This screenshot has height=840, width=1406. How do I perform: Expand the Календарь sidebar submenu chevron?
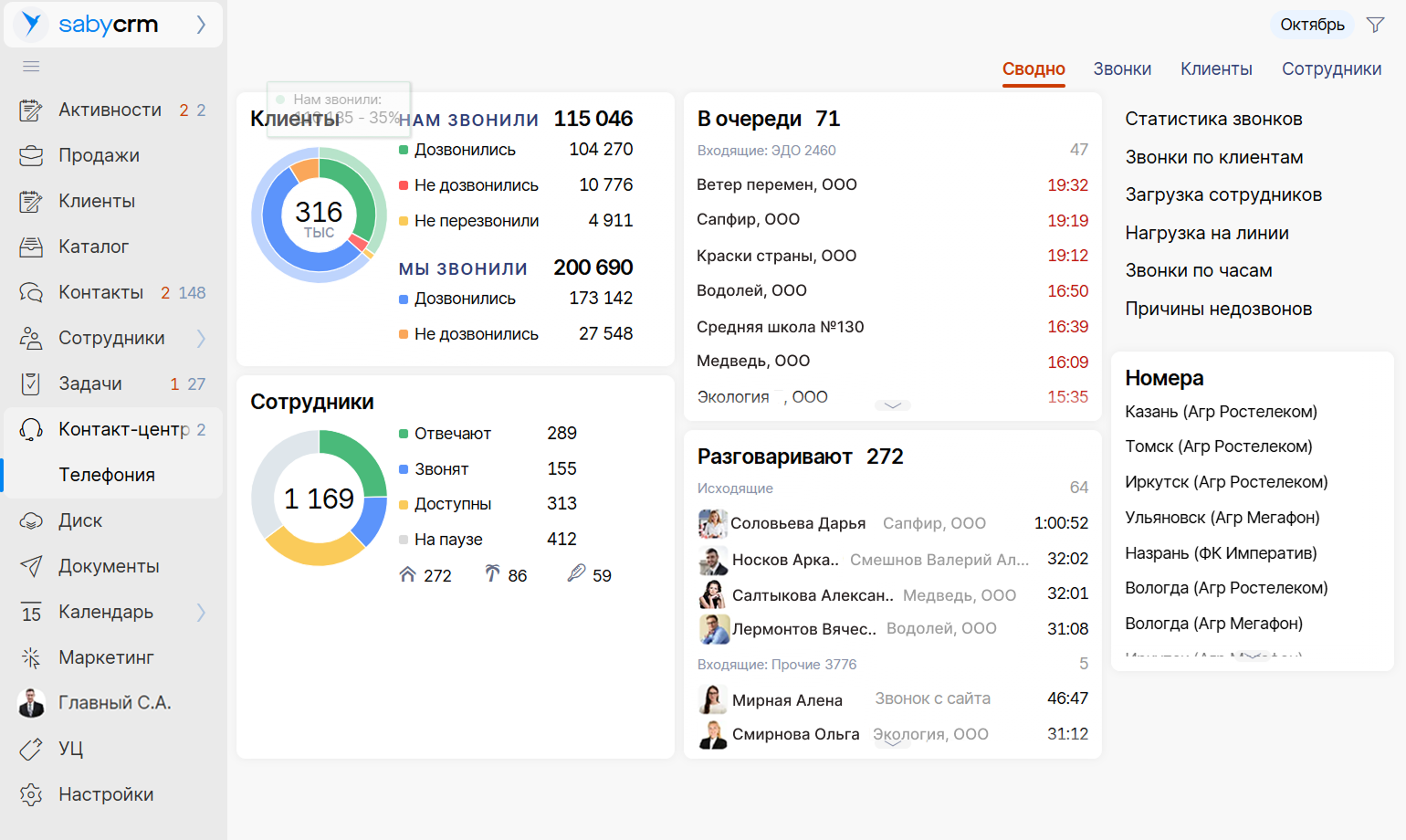click(x=201, y=612)
